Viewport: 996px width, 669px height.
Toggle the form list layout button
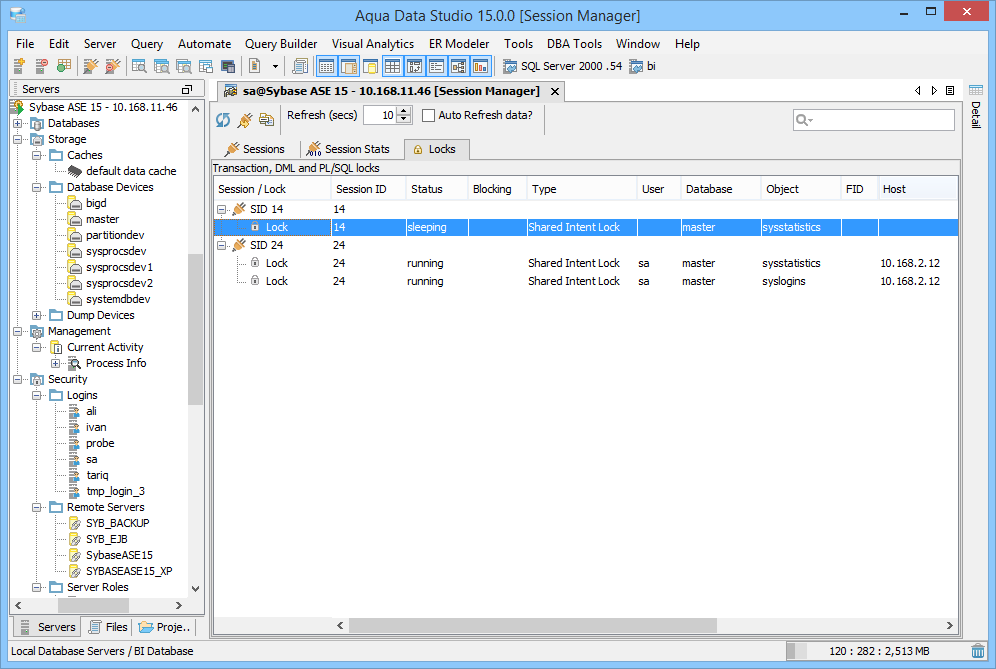pos(436,66)
